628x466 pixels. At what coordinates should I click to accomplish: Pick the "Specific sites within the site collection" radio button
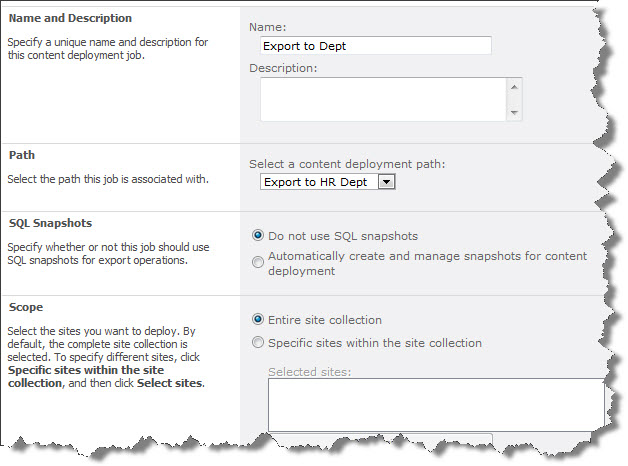[x=259, y=343]
